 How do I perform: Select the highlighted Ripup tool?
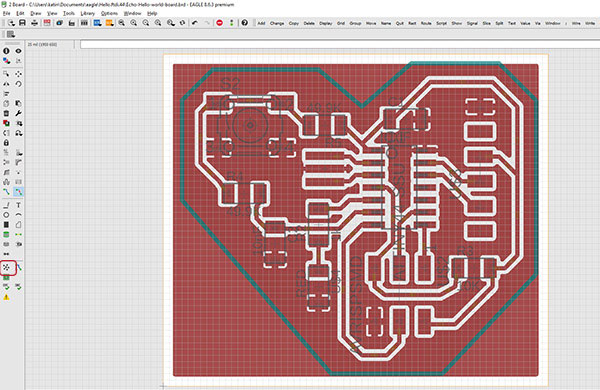18,192
